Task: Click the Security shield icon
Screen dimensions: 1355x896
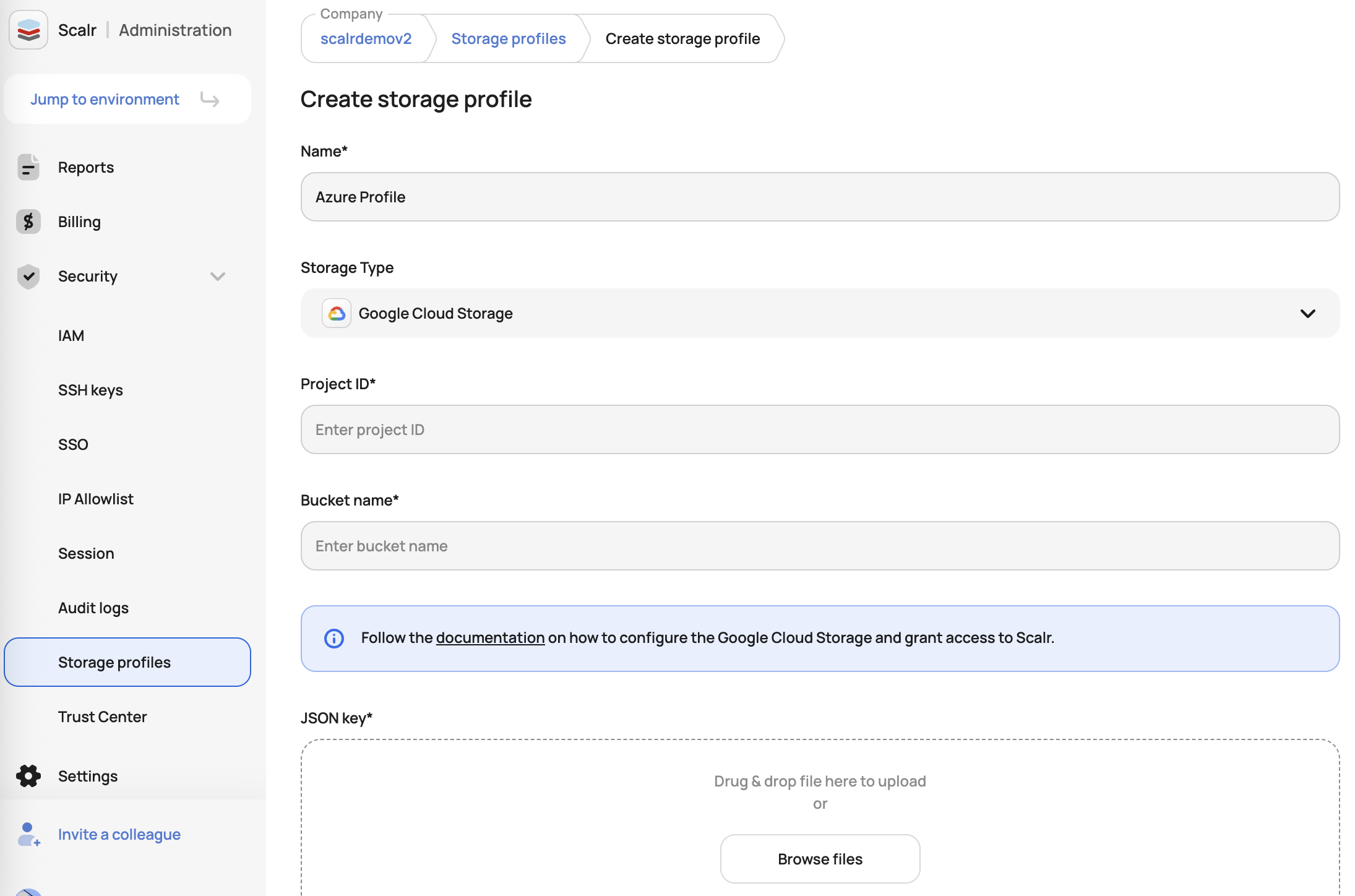Action: pyautogui.click(x=28, y=276)
